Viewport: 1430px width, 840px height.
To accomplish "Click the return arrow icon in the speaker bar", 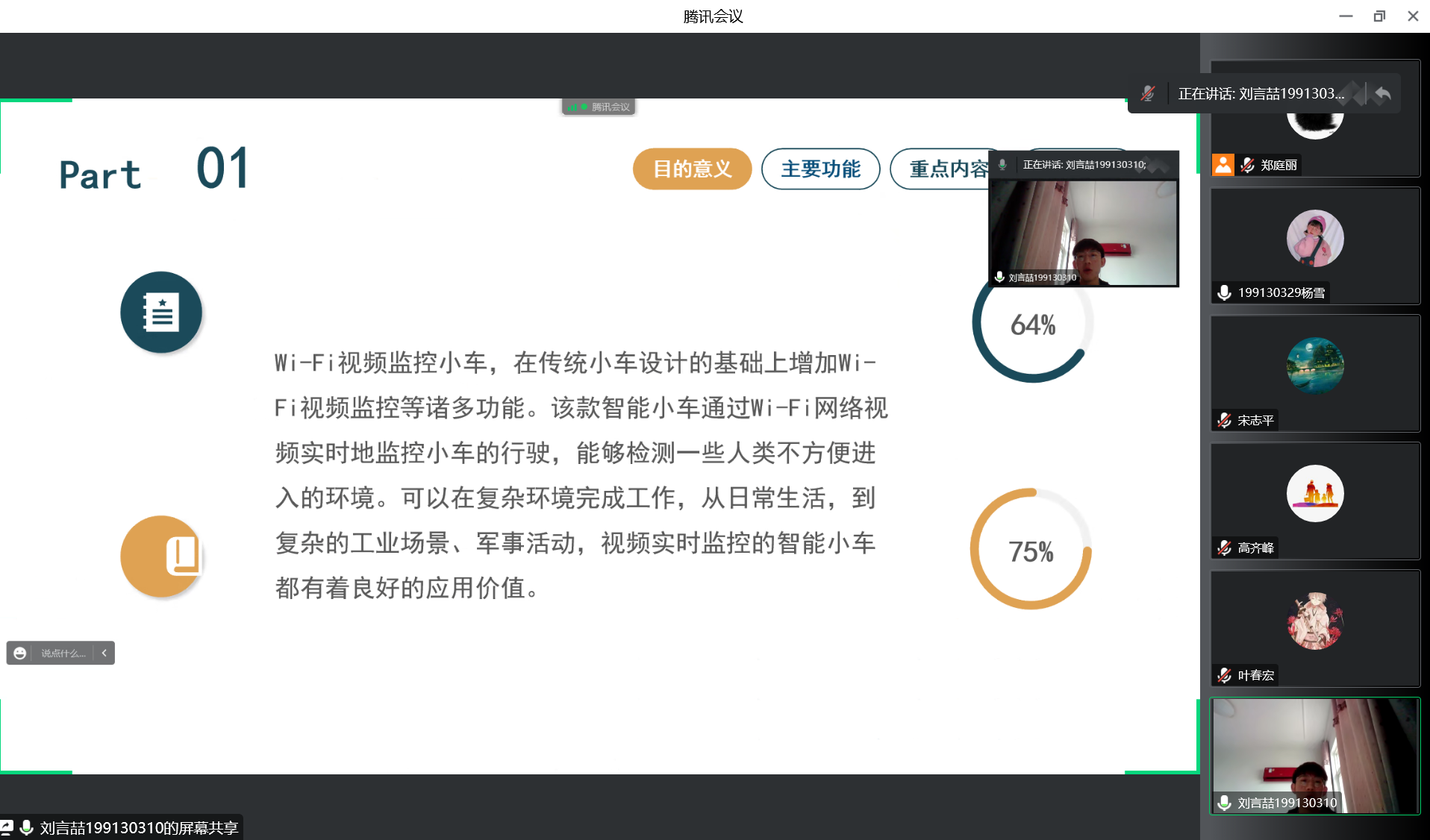I will (1383, 94).
